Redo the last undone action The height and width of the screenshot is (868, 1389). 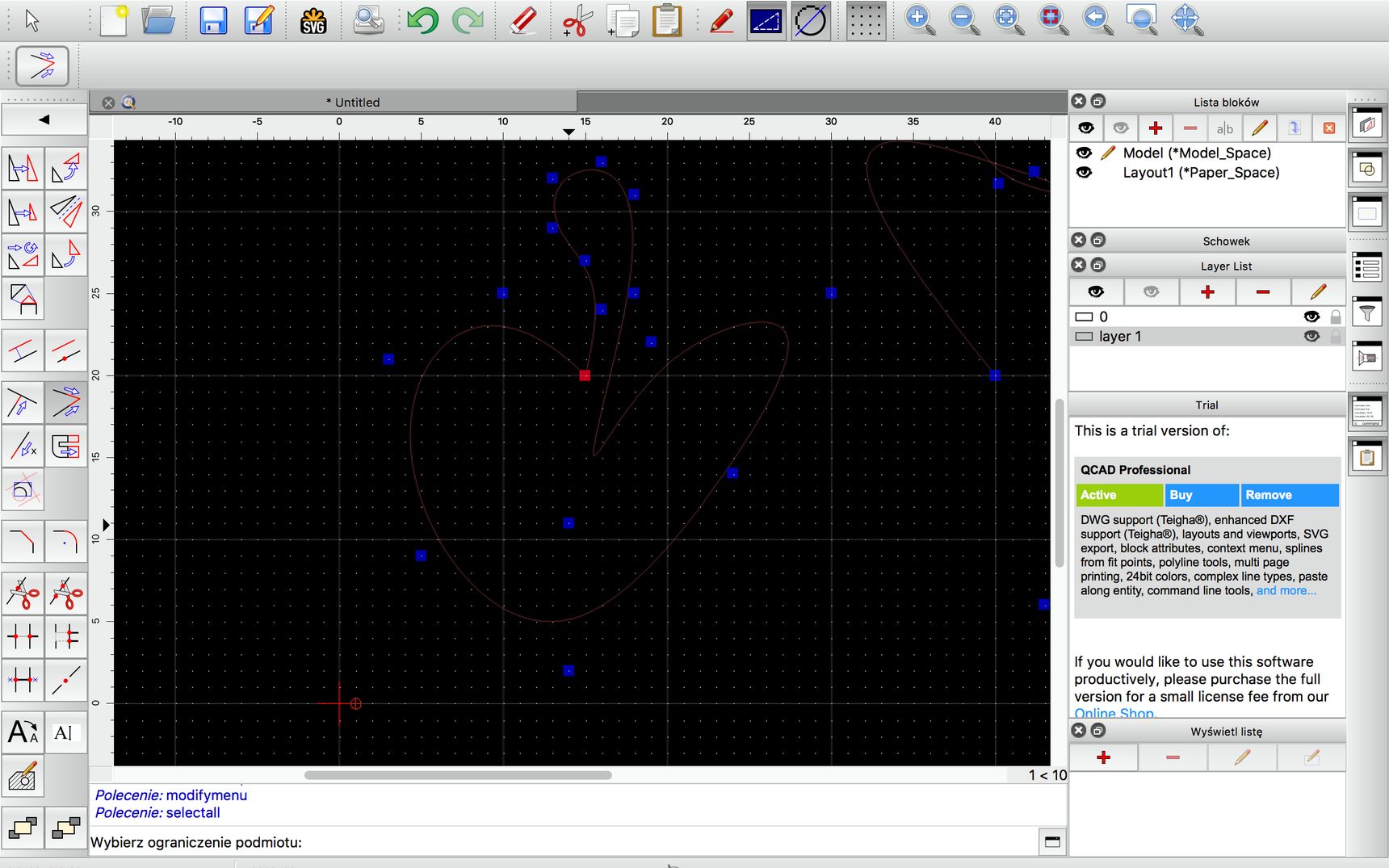pos(468,20)
